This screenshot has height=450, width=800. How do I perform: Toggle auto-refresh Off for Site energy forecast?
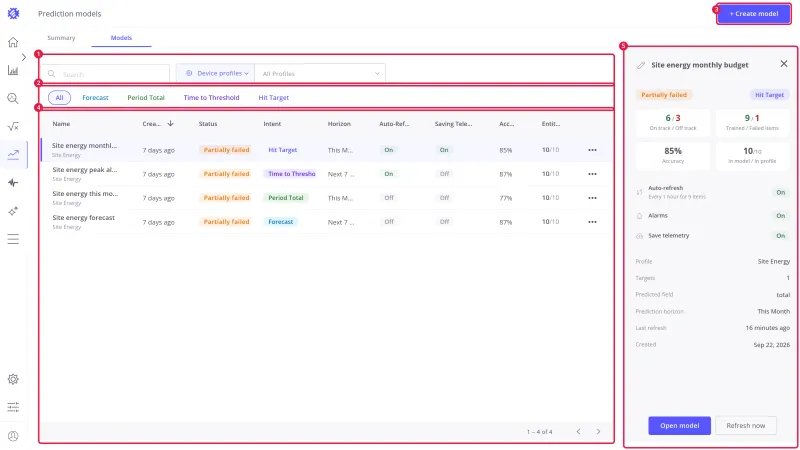point(389,222)
